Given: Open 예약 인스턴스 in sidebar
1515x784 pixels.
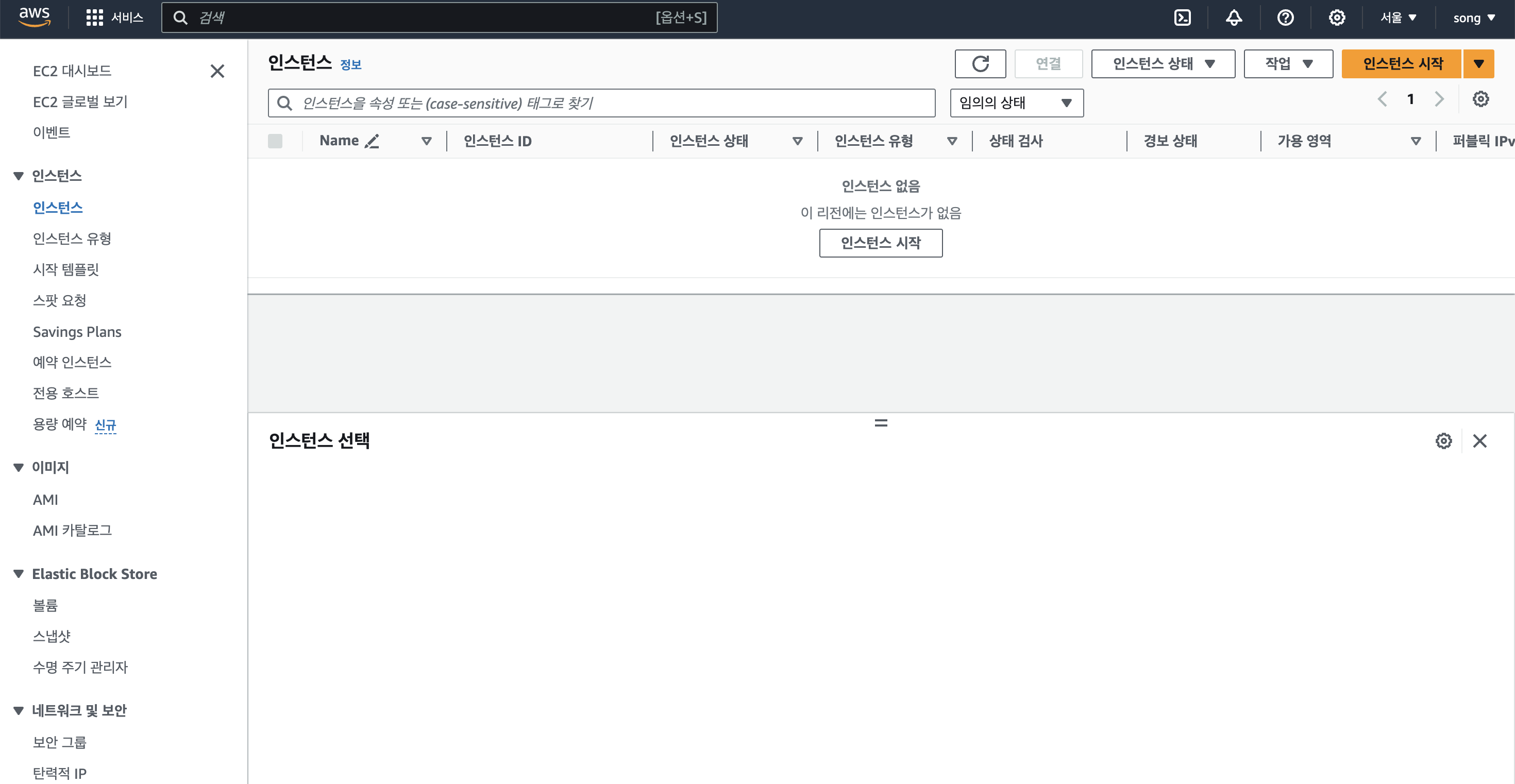Looking at the screenshot, I should coord(72,362).
